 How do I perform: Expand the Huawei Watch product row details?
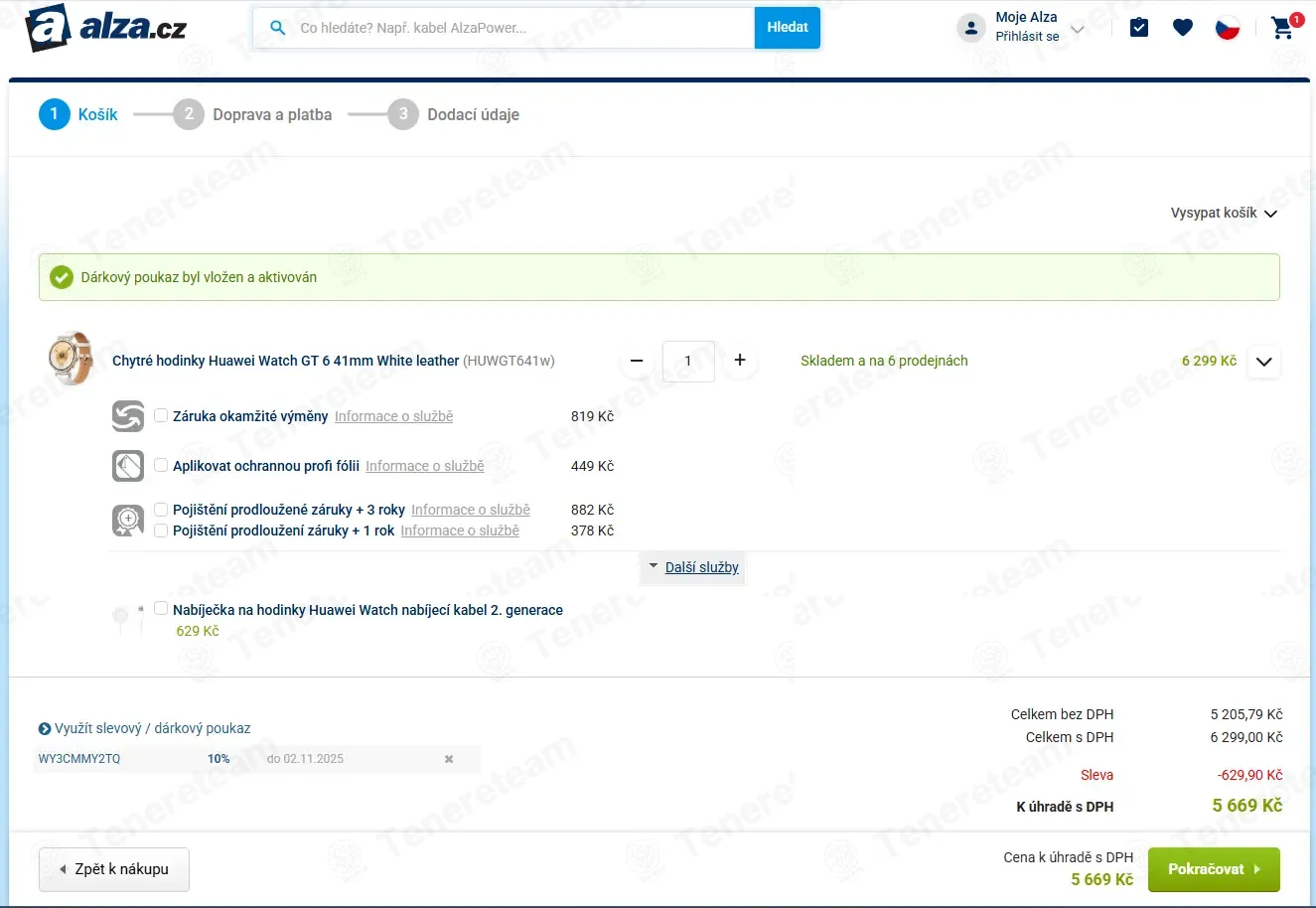[1263, 362]
